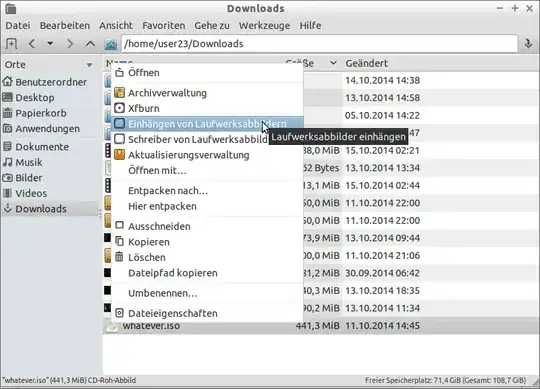Choose Umbenennen… in the context menu
This screenshot has width=540, height=389.
tap(207, 293)
